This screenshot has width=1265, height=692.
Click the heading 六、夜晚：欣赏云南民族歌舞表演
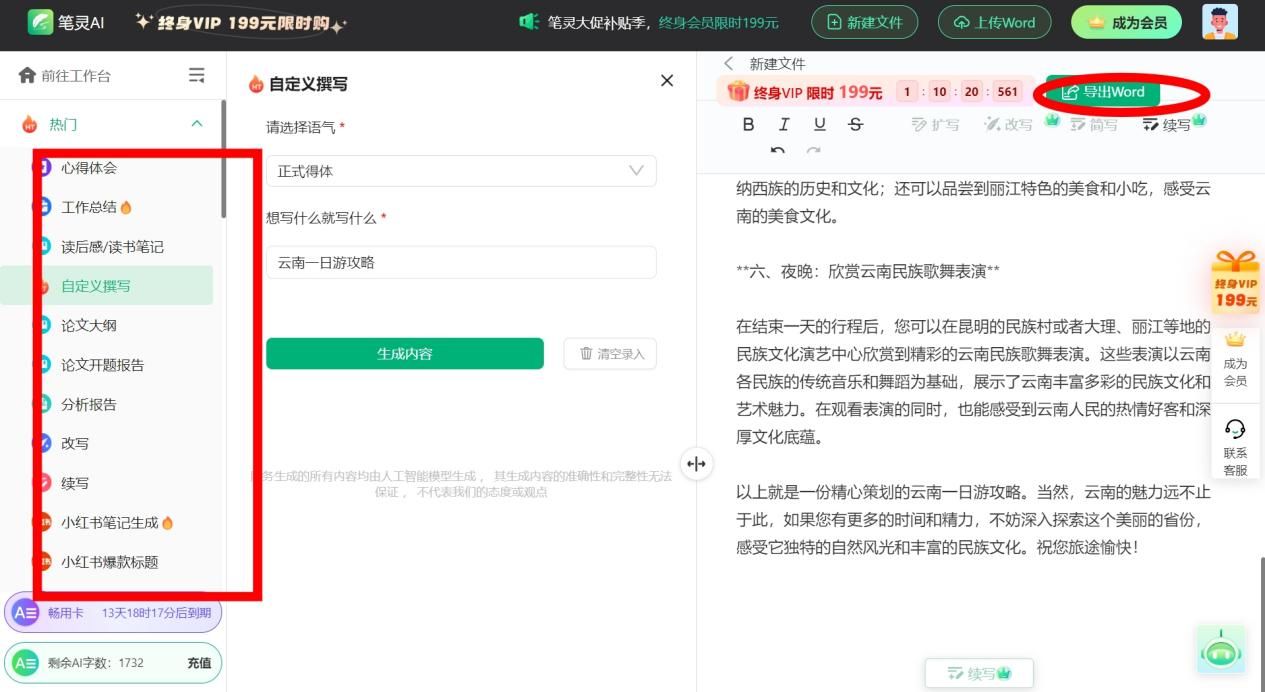(868, 271)
